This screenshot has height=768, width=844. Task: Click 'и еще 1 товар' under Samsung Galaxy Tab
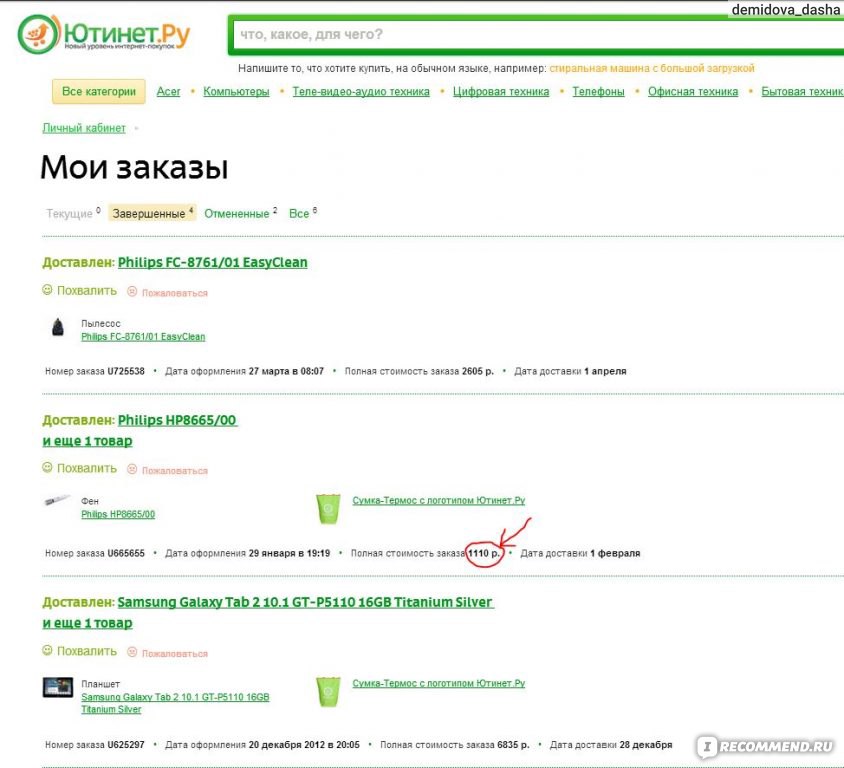click(87, 623)
